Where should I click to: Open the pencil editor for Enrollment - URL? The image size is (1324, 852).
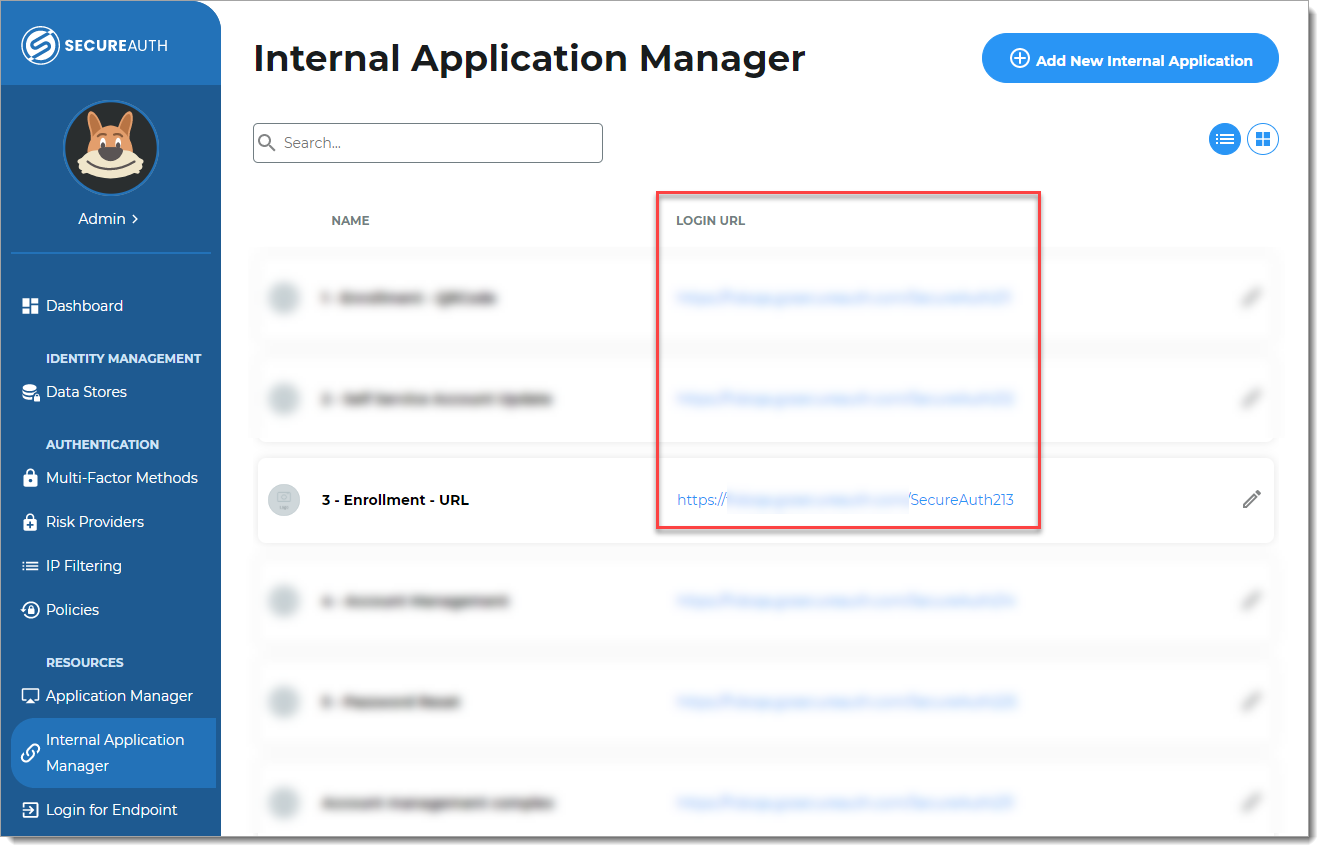(1251, 499)
